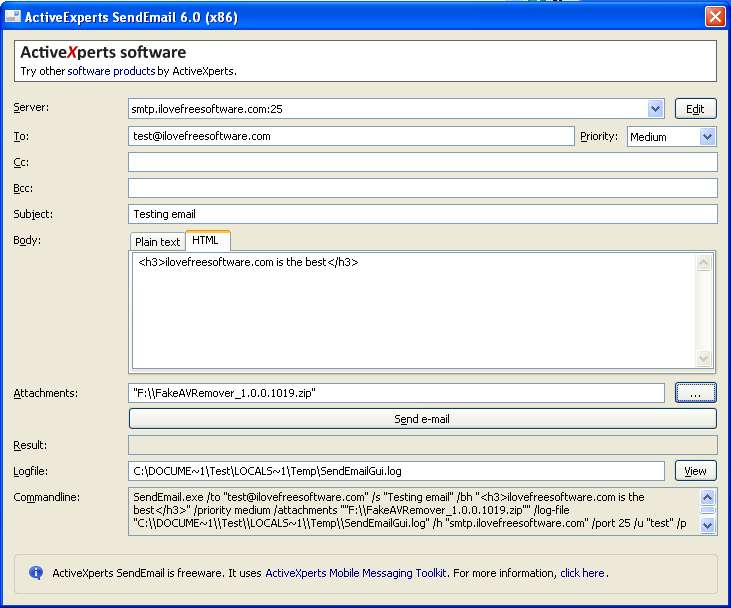Switch to the Plain text body tab

point(157,242)
